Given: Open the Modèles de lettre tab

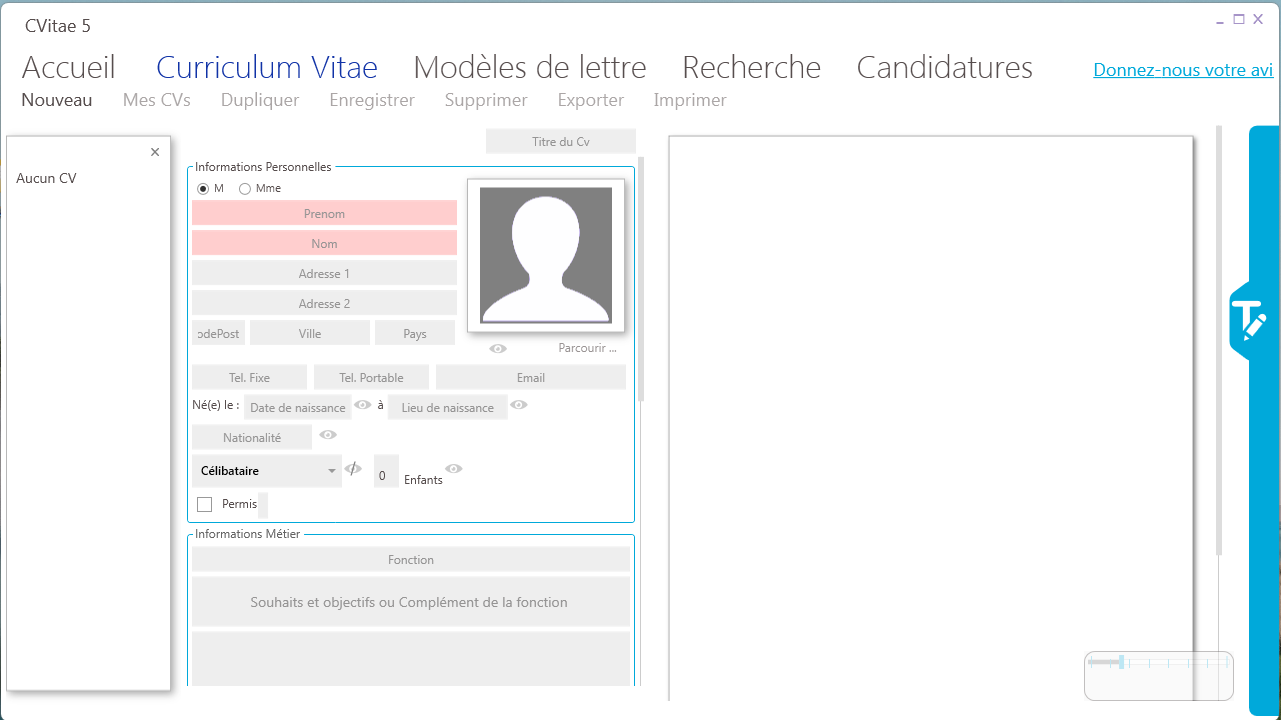Looking at the screenshot, I should click(x=529, y=68).
